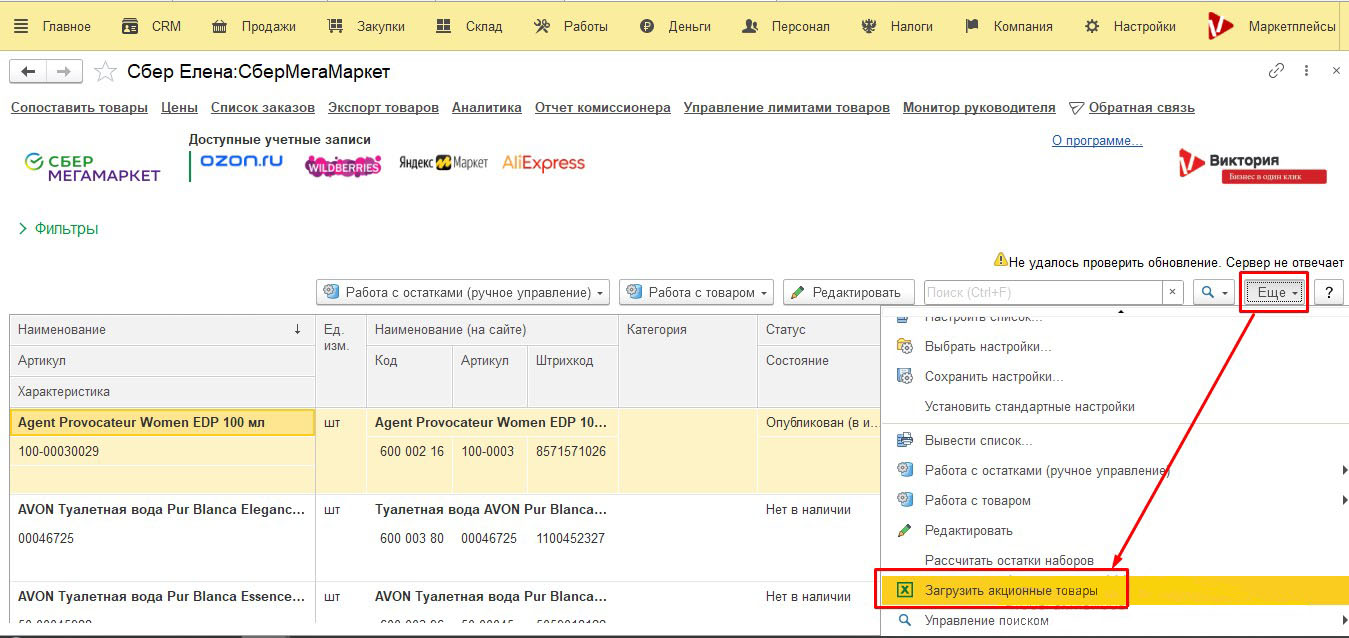Open the Еще dropdown menu

(x=1276, y=292)
